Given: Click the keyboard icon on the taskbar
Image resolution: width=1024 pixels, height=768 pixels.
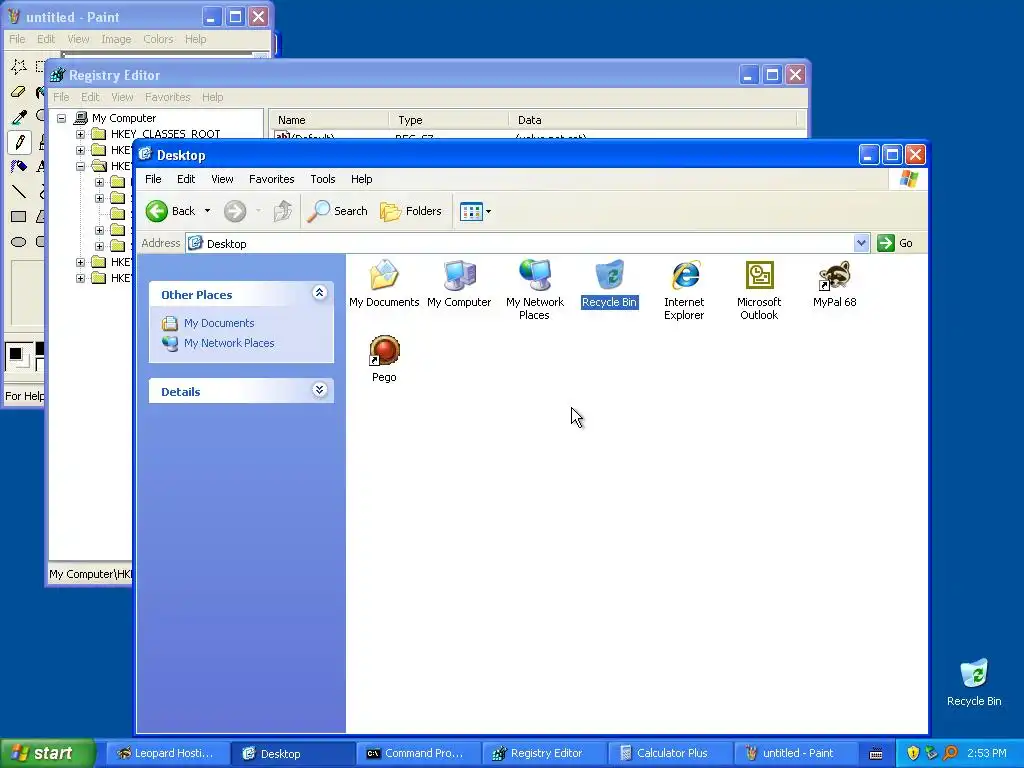Looking at the screenshot, I should click(876, 754).
